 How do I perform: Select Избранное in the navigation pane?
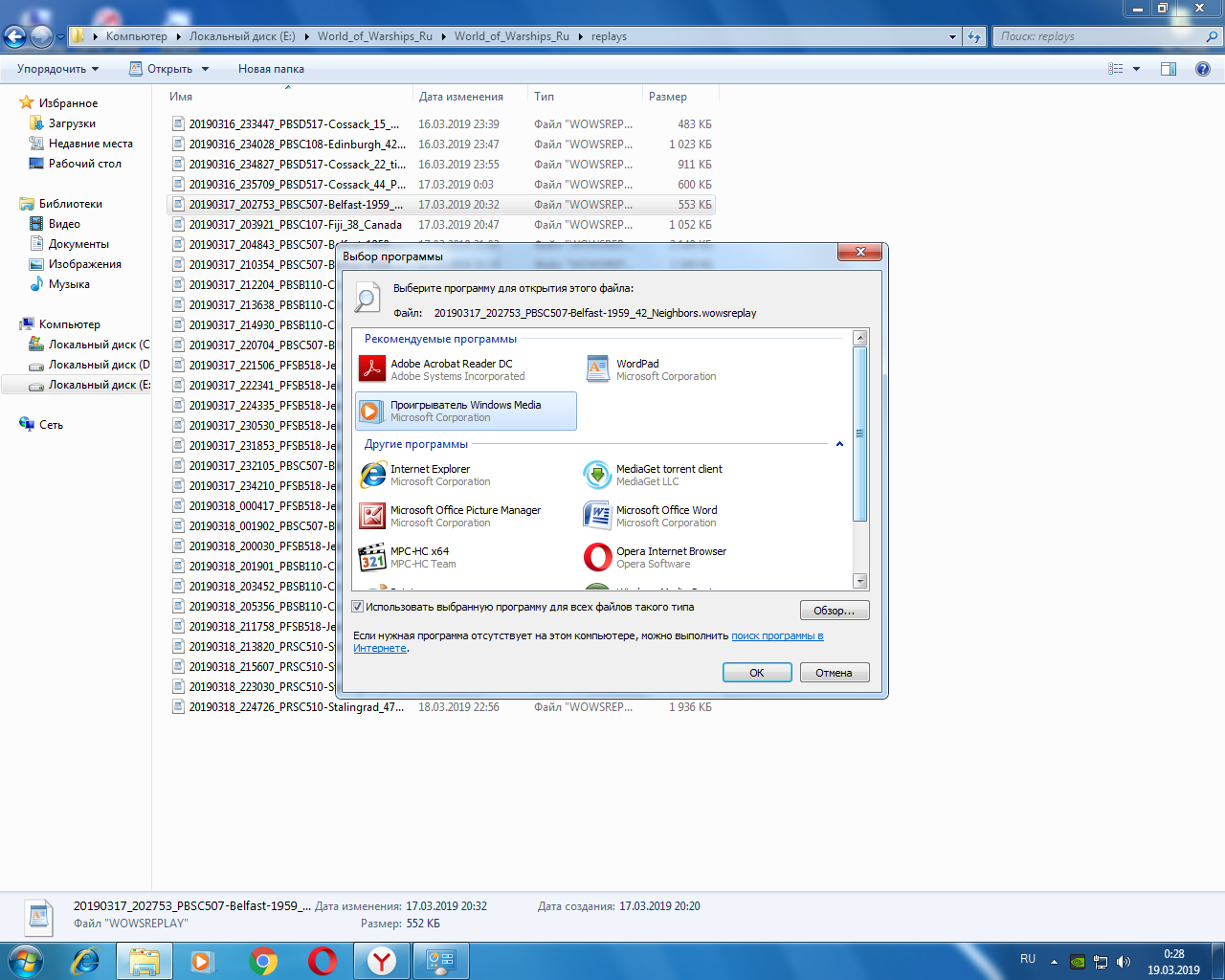(x=68, y=103)
